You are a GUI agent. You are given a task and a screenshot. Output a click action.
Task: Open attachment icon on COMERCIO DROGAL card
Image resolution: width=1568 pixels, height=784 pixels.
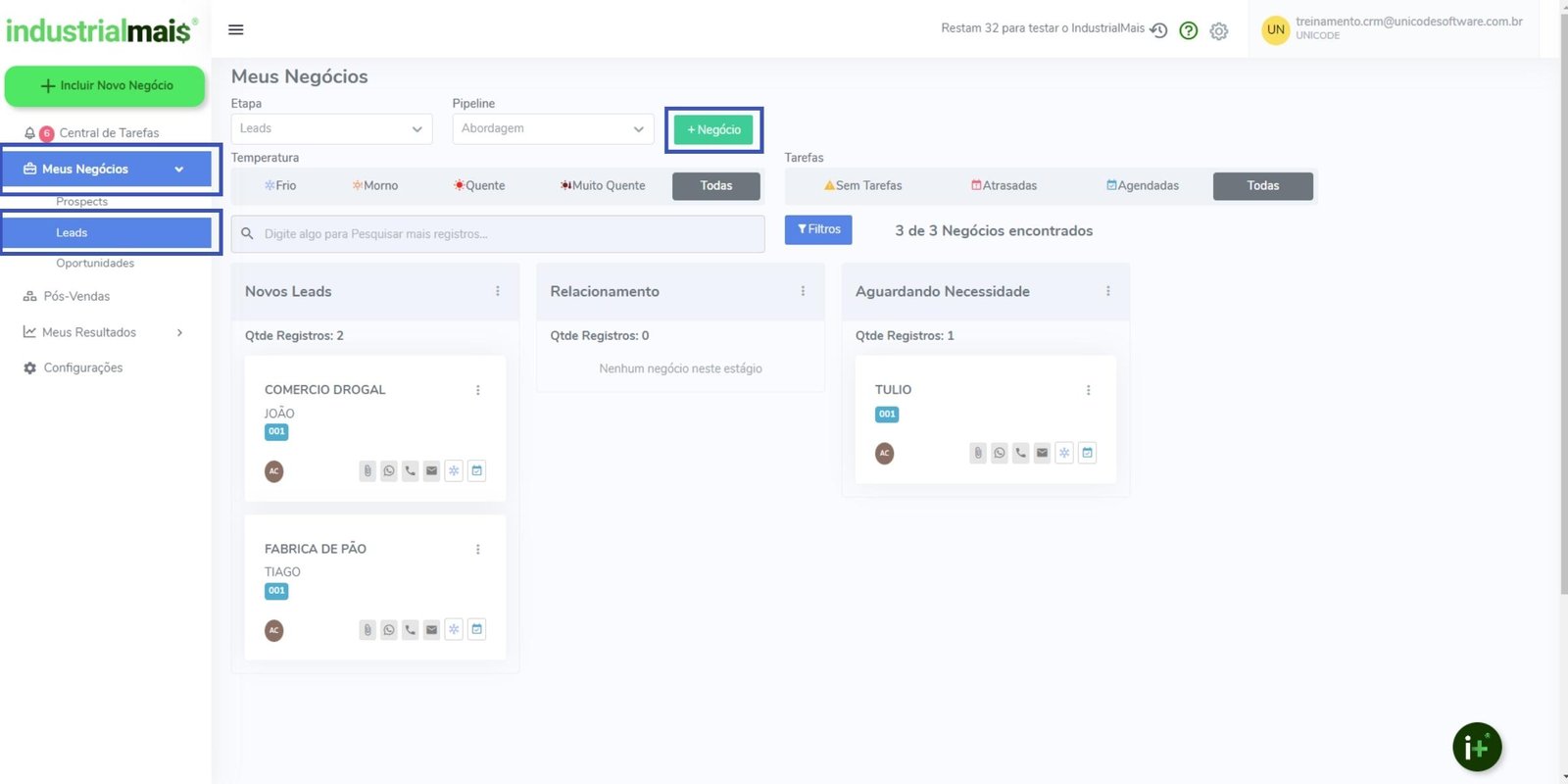(x=367, y=471)
